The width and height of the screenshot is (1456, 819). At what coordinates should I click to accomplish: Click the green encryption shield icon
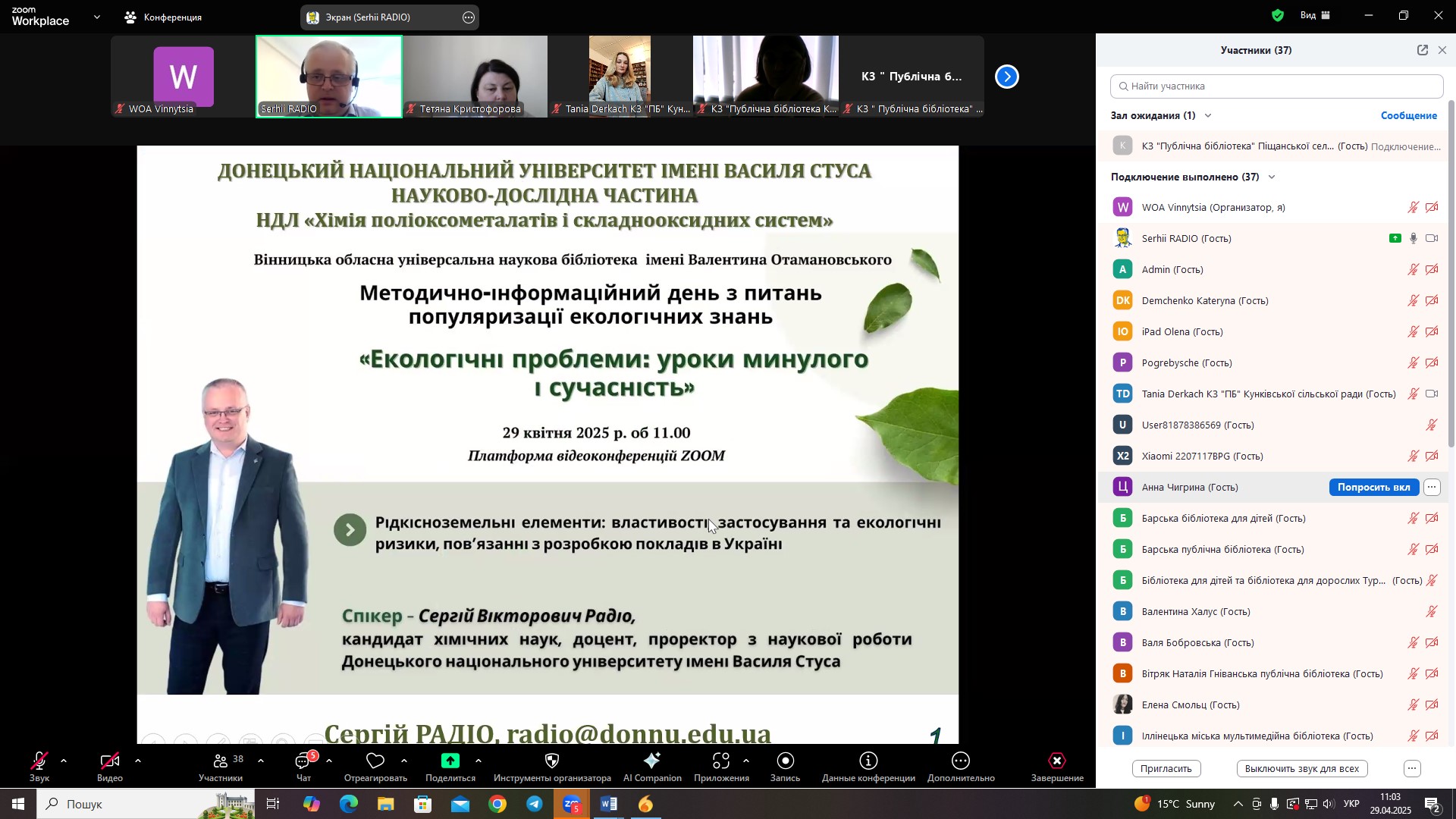1279,15
